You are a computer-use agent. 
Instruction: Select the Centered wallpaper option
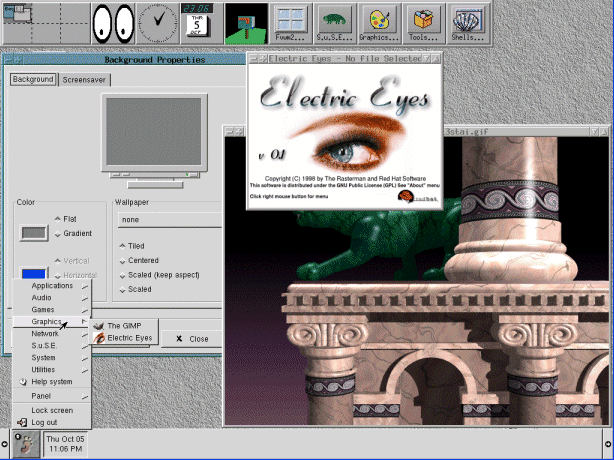[x=139, y=260]
